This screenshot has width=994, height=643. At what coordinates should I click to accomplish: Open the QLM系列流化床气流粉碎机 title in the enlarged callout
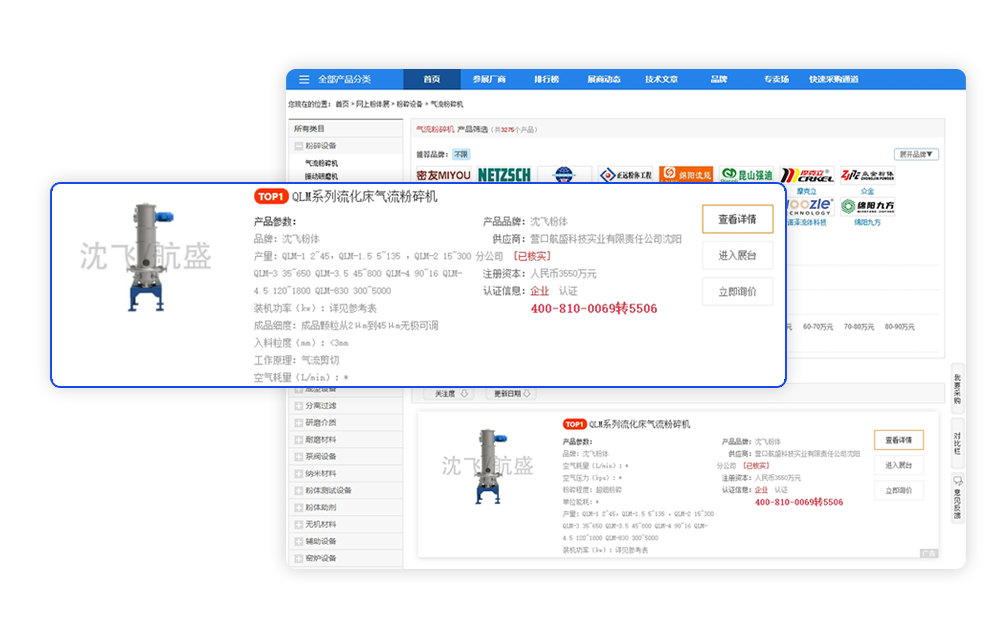[365, 197]
